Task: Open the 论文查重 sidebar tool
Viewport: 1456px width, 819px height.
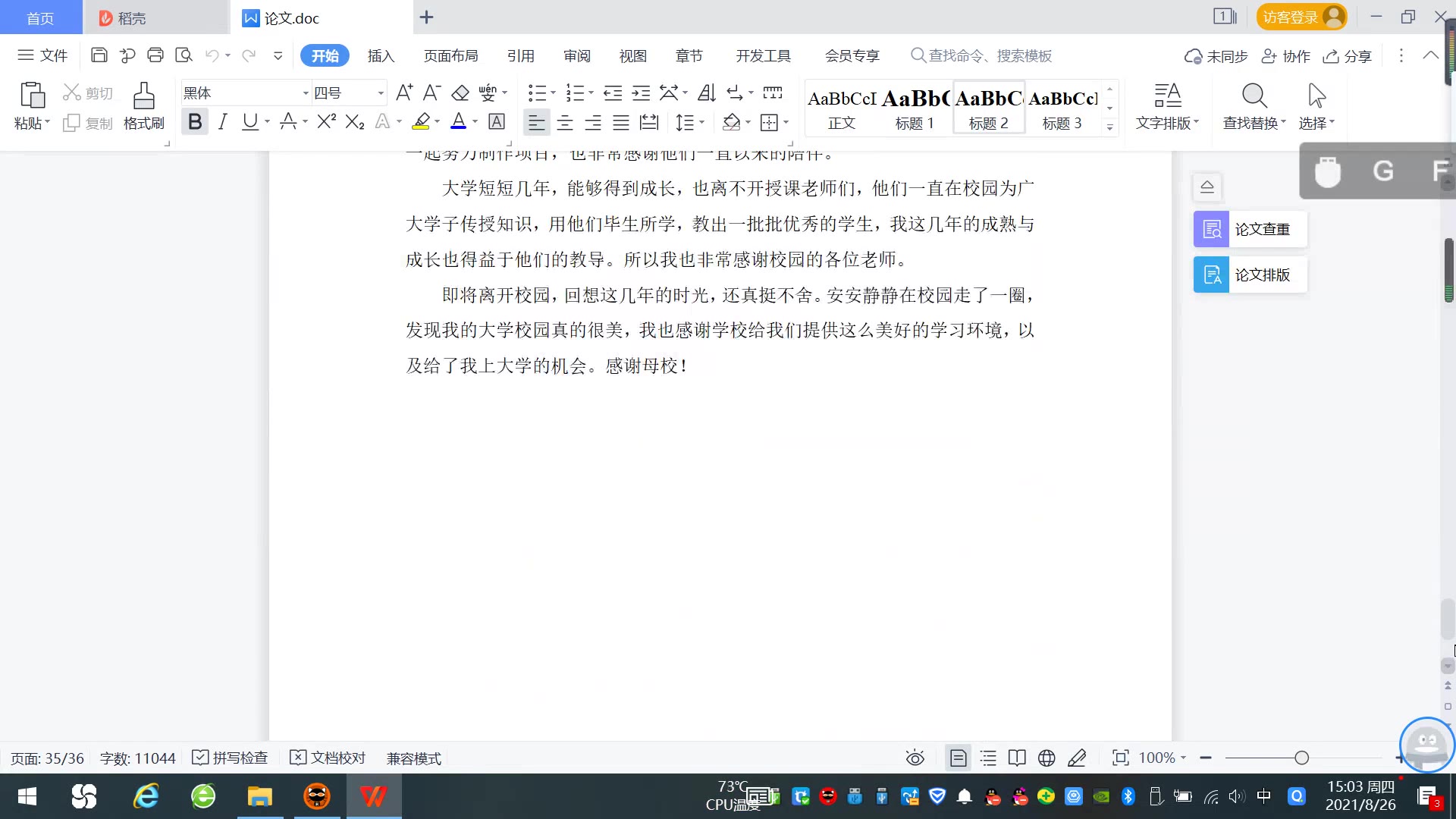Action: pyautogui.click(x=1250, y=229)
